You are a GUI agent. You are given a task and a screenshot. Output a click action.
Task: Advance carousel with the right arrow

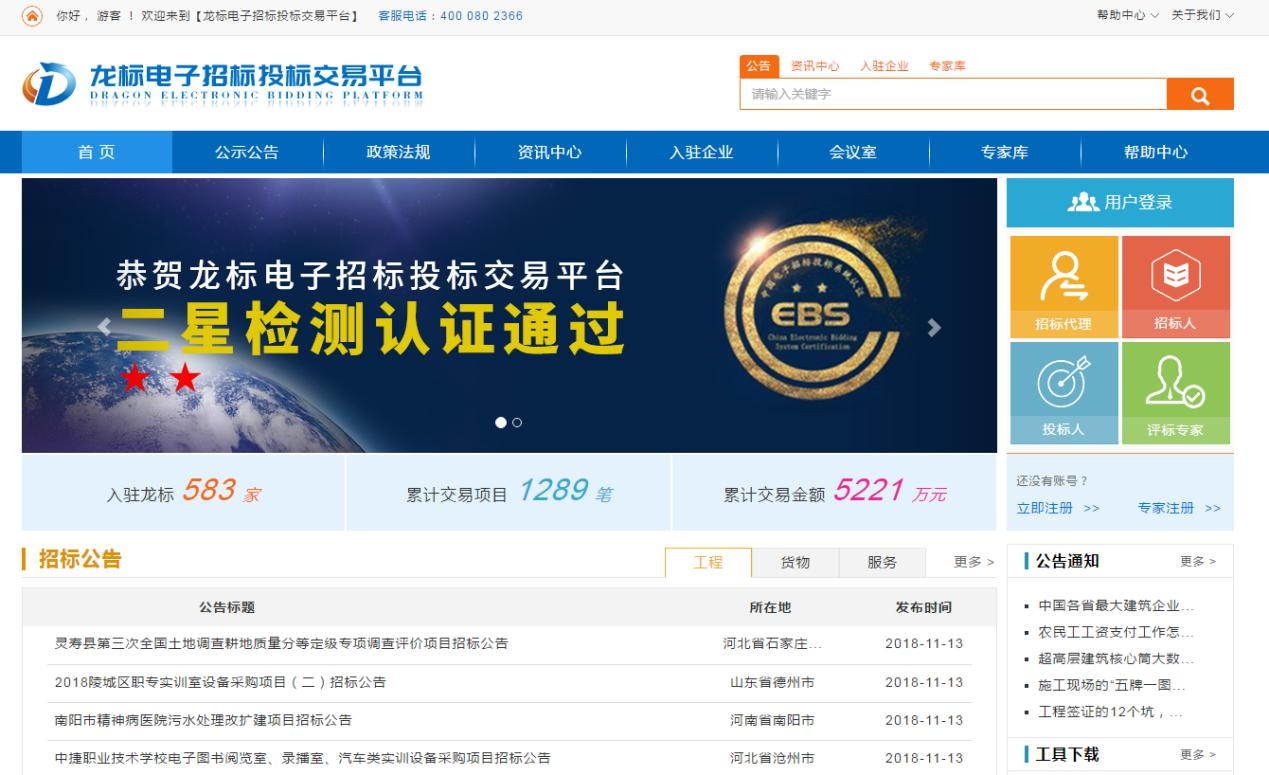(934, 325)
